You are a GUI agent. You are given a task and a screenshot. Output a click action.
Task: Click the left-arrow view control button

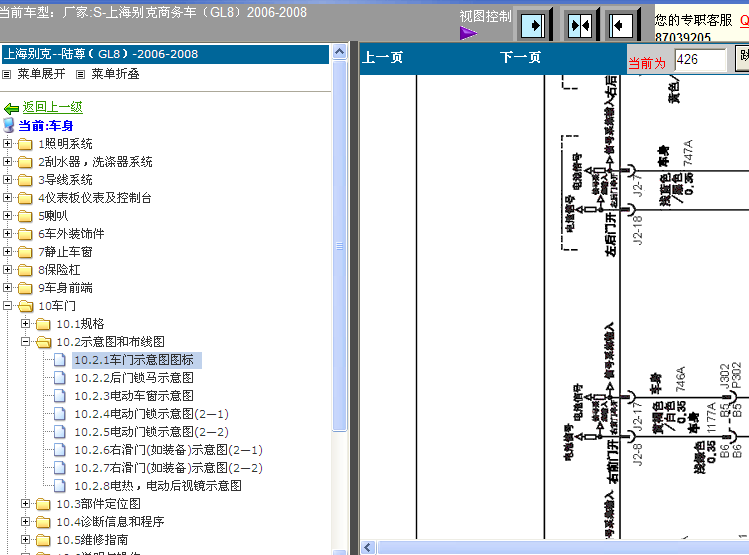[621, 24]
